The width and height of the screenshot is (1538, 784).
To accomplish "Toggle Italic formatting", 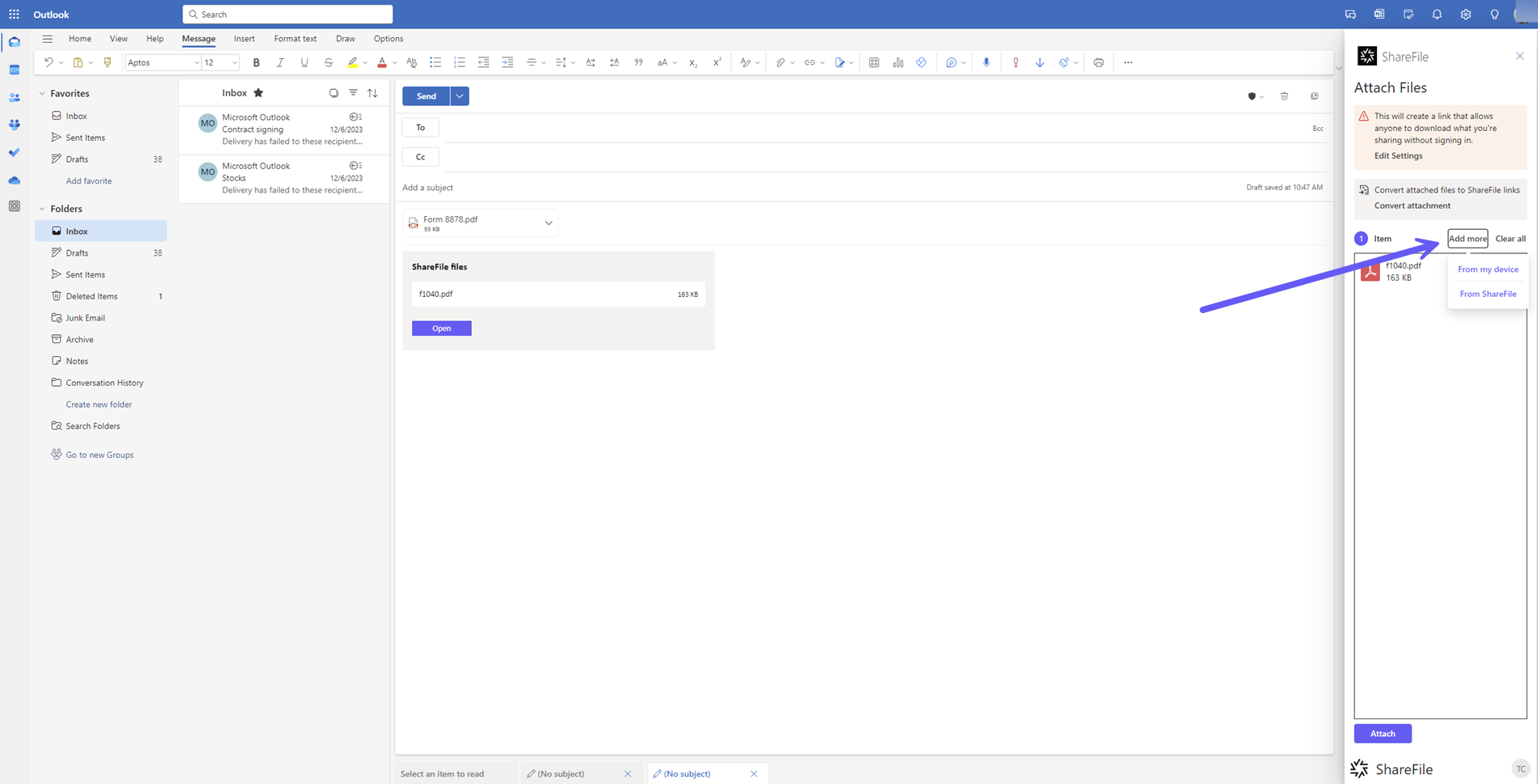I will tap(280, 62).
